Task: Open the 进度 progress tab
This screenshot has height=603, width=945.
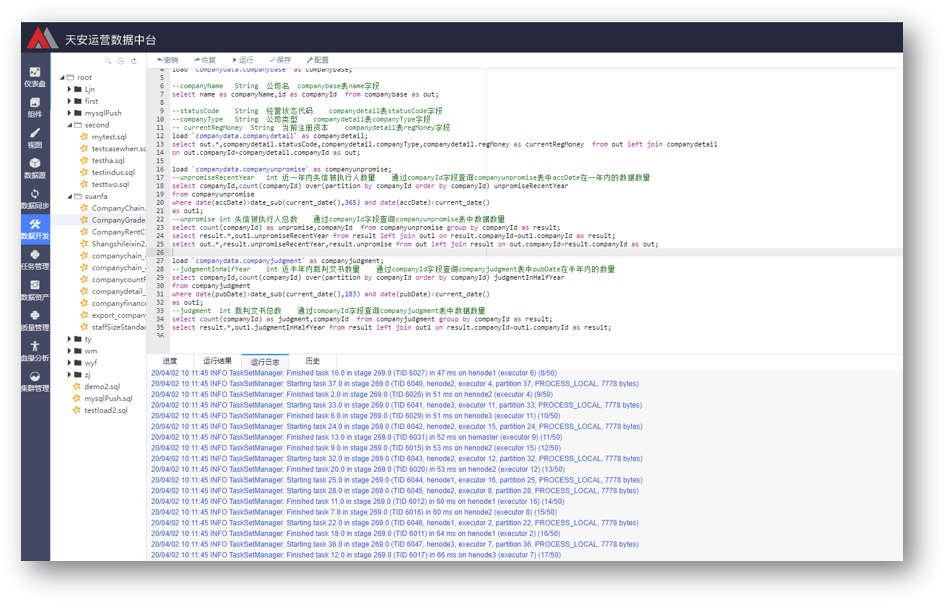Action: point(170,361)
